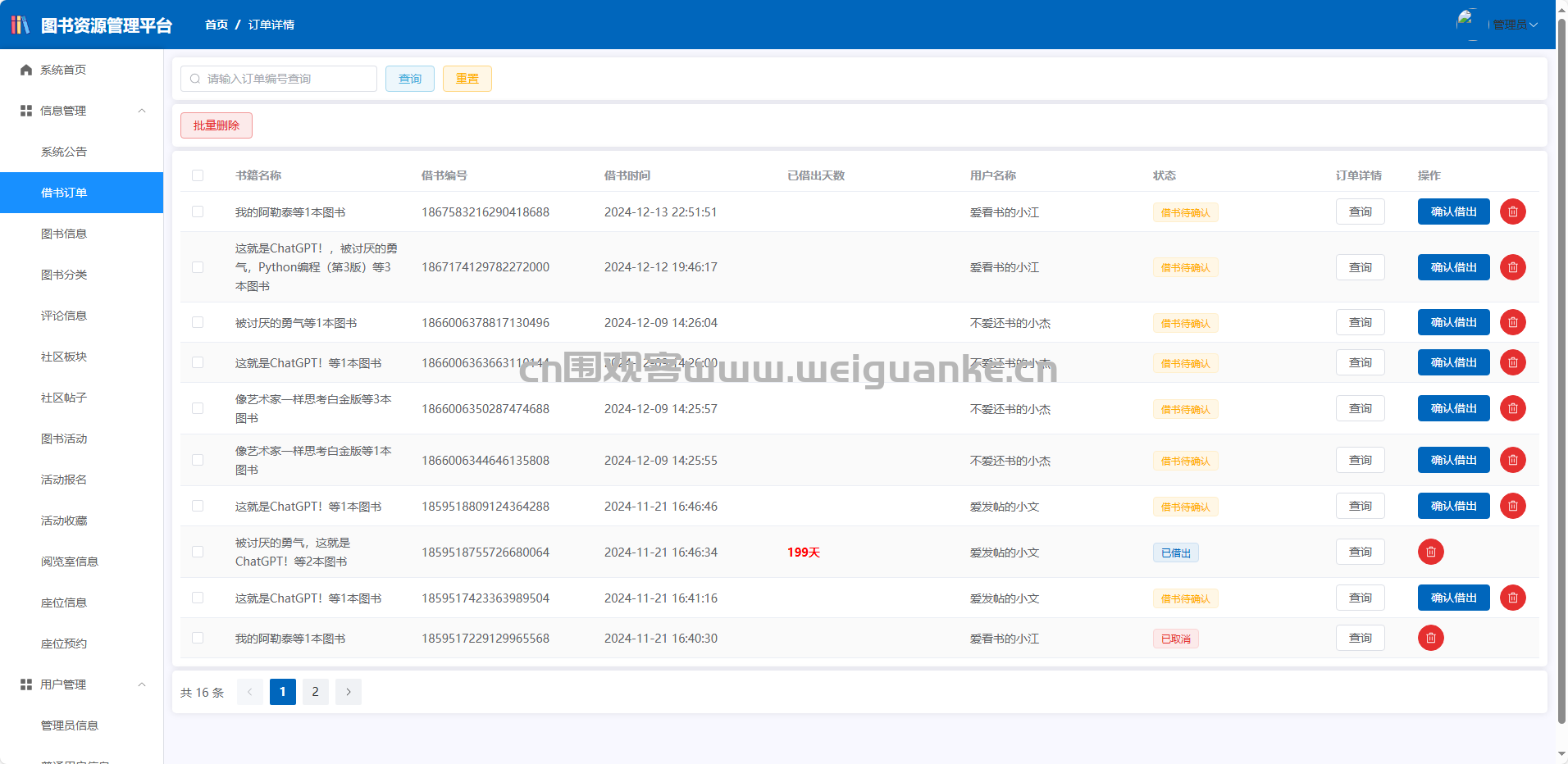Open 社区帖子 in the sidebar
This screenshot has width=1568, height=764.
[82, 398]
